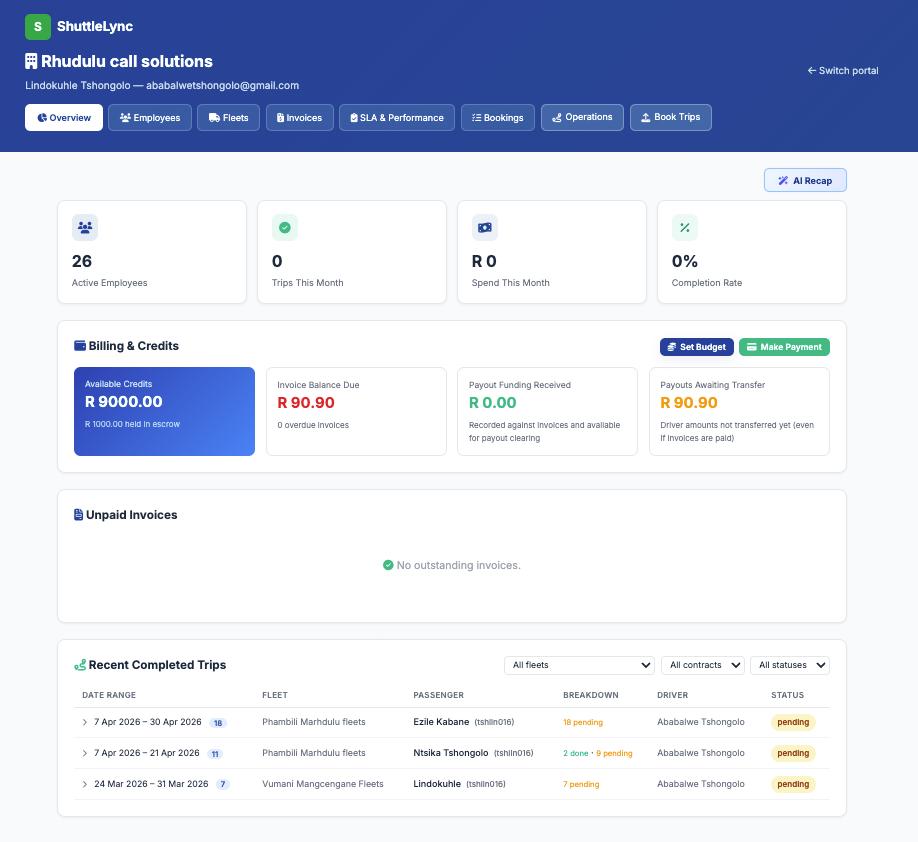Click the Invoice Balance Due card
918x842 pixels.
[x=357, y=412]
